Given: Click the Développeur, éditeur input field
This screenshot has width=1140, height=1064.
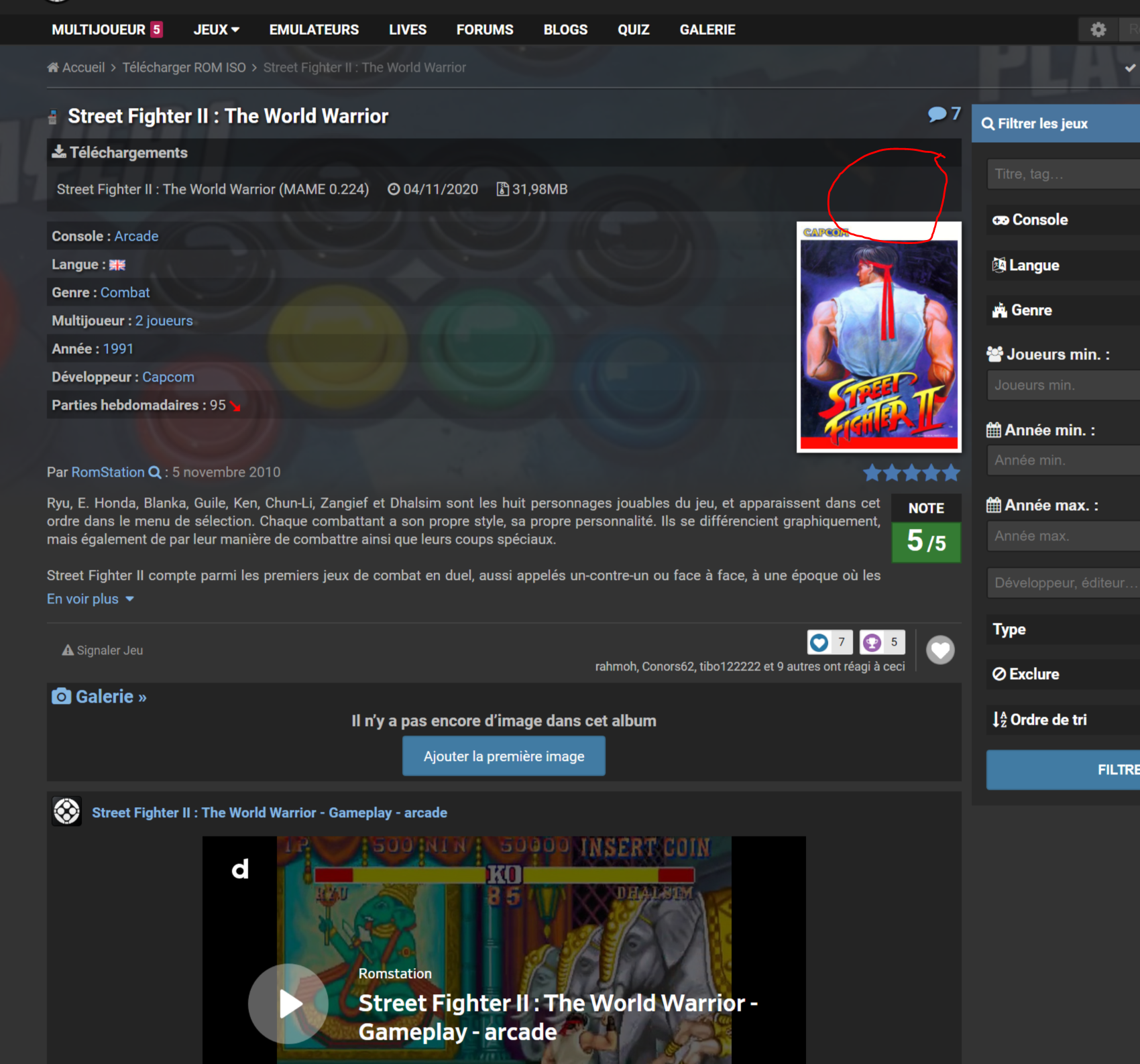Looking at the screenshot, I should pyautogui.click(x=1064, y=583).
